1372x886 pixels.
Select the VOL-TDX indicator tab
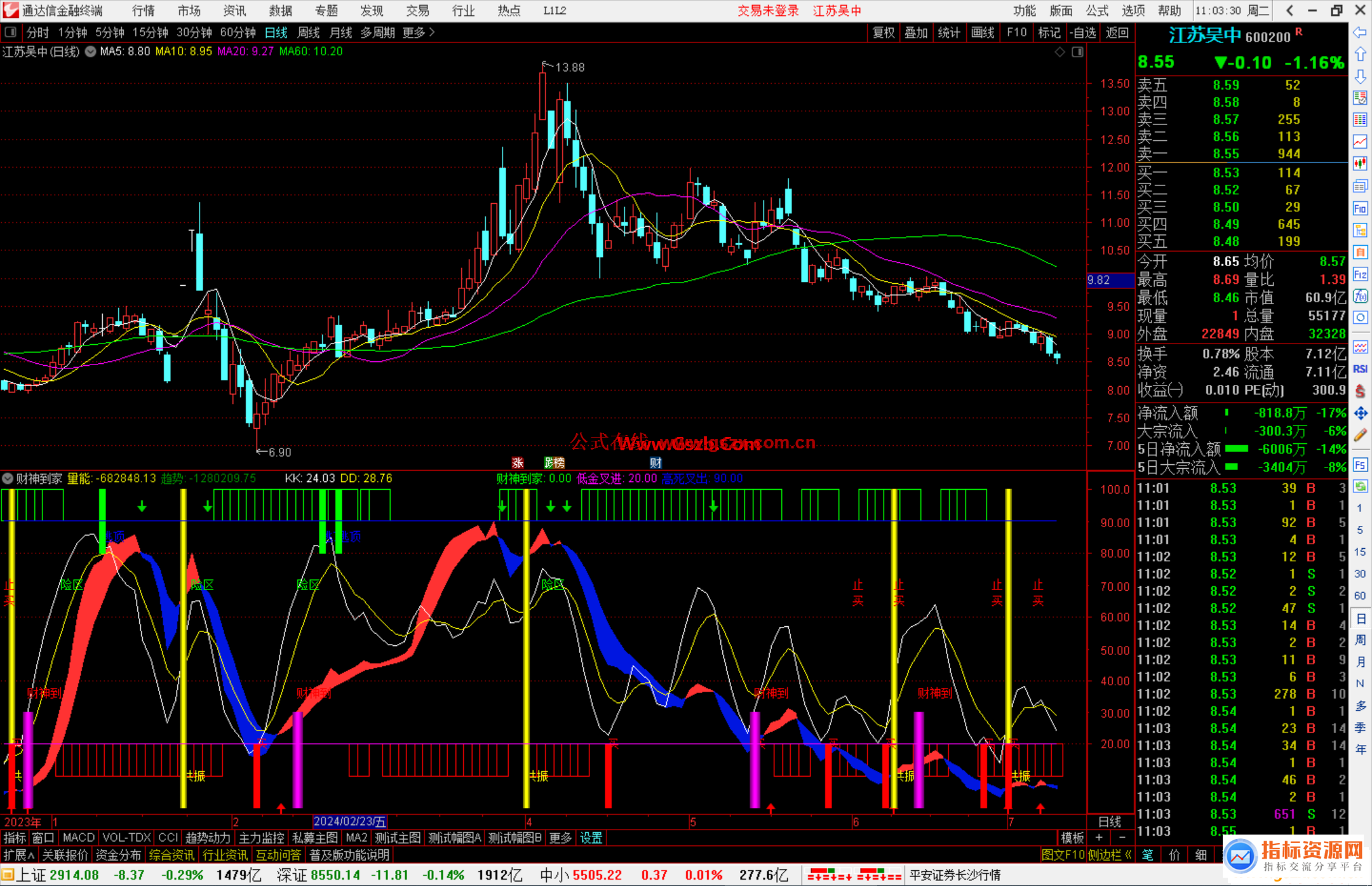point(126,838)
